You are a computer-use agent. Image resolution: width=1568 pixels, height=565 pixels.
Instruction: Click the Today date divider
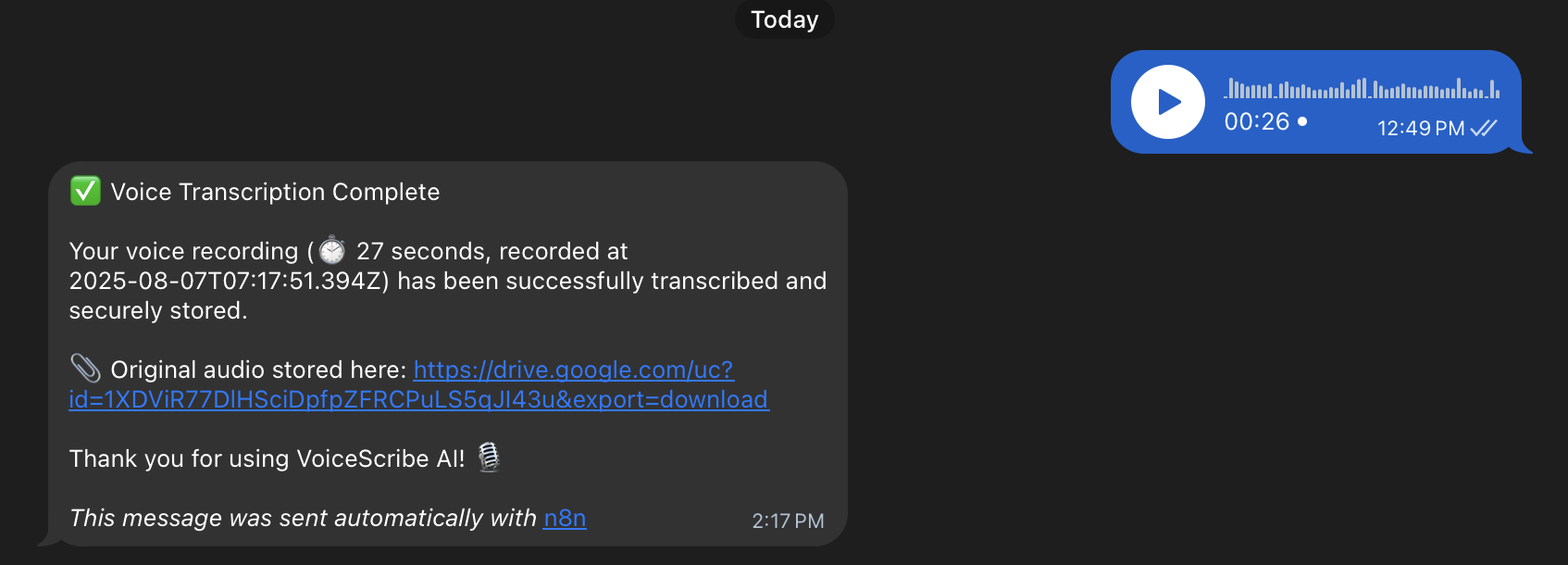[784, 19]
